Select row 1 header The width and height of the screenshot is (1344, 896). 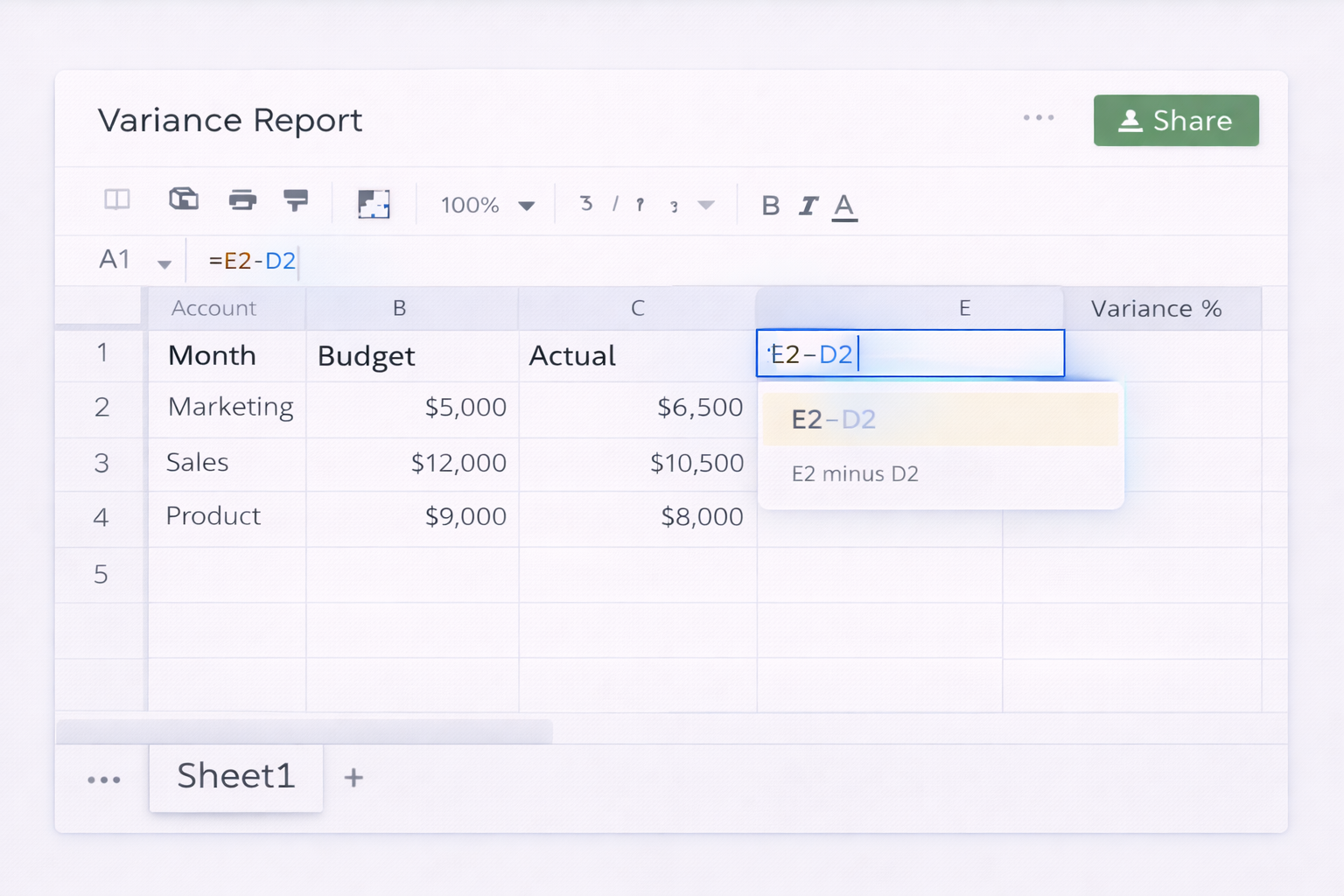(101, 353)
